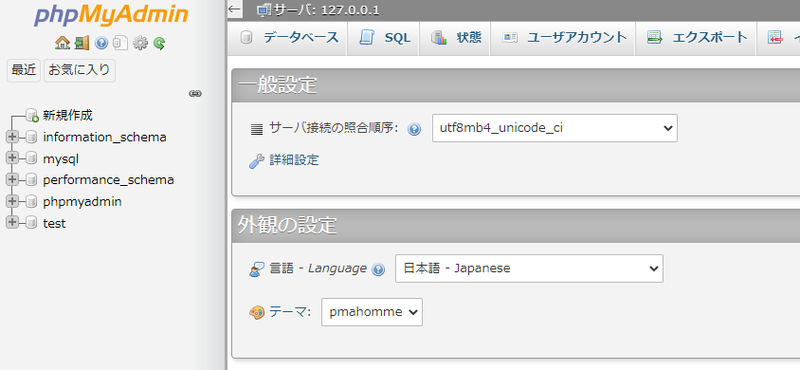Select the mysql database
The width and height of the screenshot is (800, 370).
tap(61, 159)
